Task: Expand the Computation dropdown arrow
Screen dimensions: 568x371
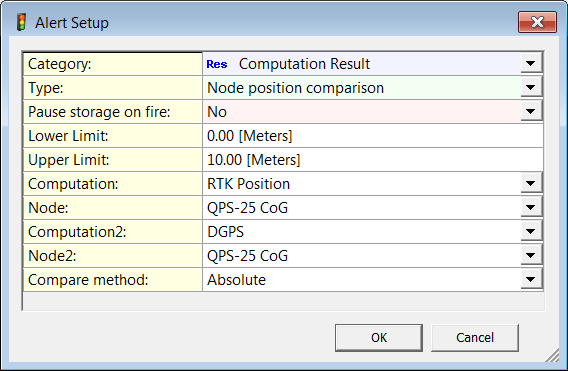Action: [531, 183]
